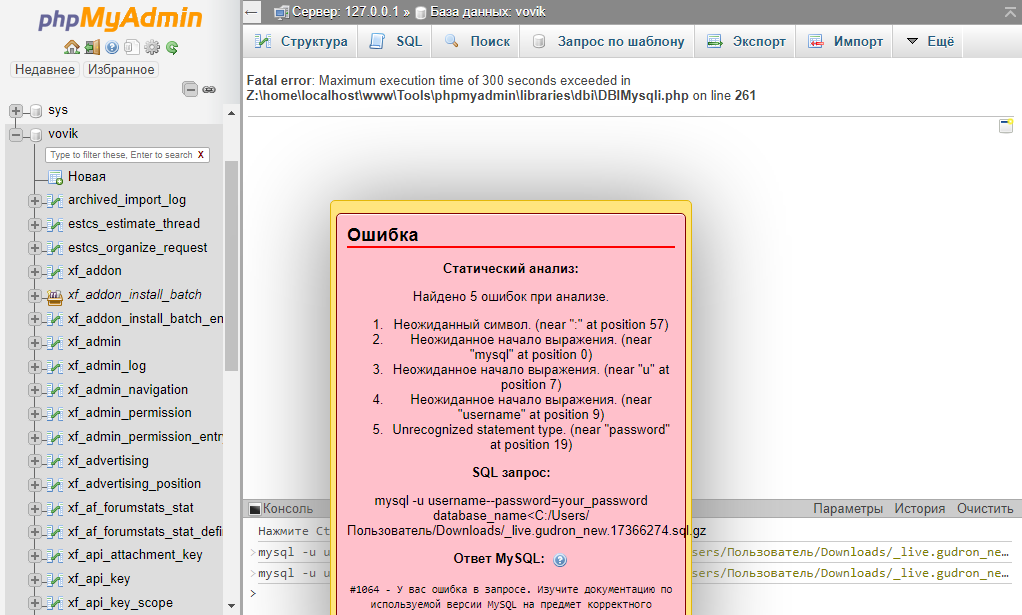Expand the sys database node
The height and width of the screenshot is (615, 1022).
(16, 111)
